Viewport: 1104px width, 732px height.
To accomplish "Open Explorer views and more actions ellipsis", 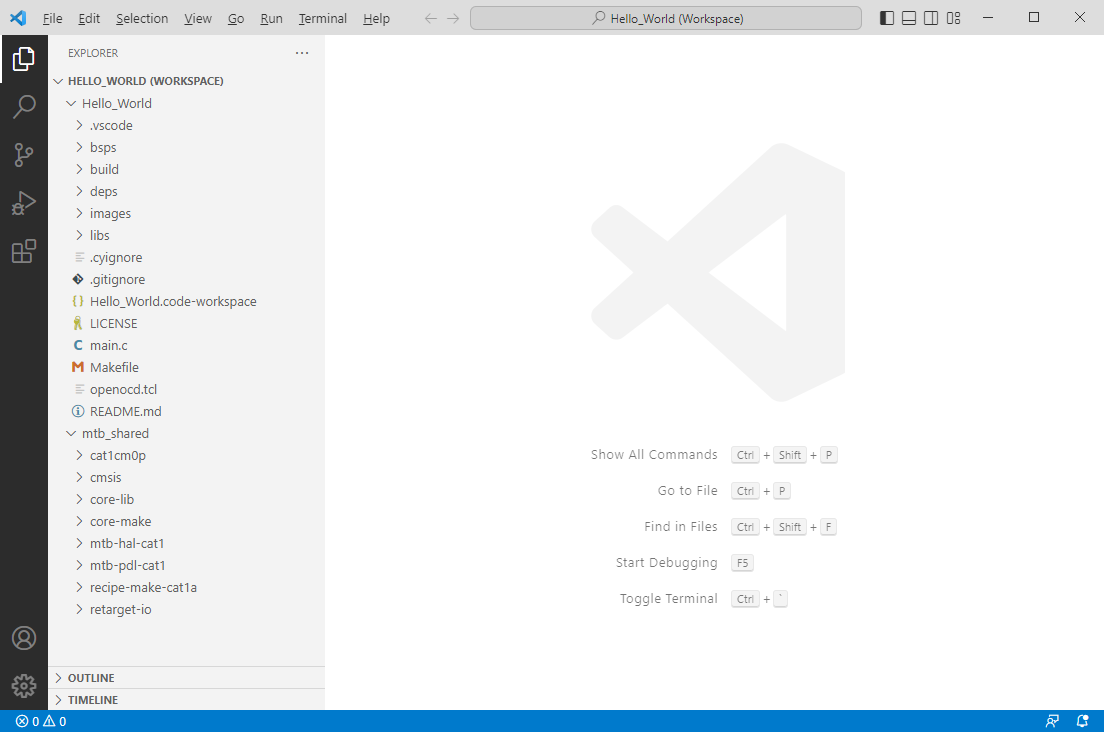I will (302, 53).
